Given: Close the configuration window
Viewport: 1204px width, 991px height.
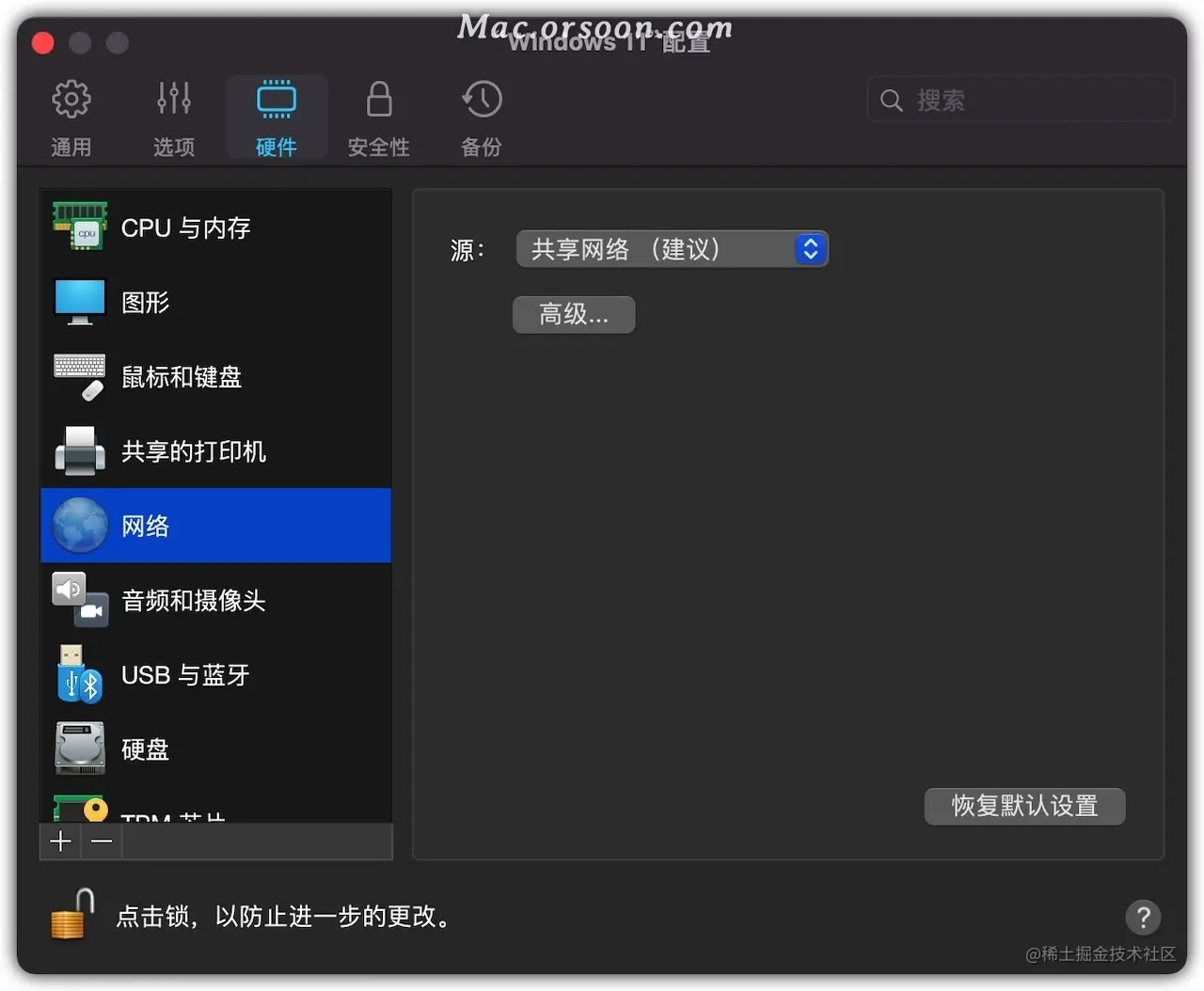Looking at the screenshot, I should [42, 42].
